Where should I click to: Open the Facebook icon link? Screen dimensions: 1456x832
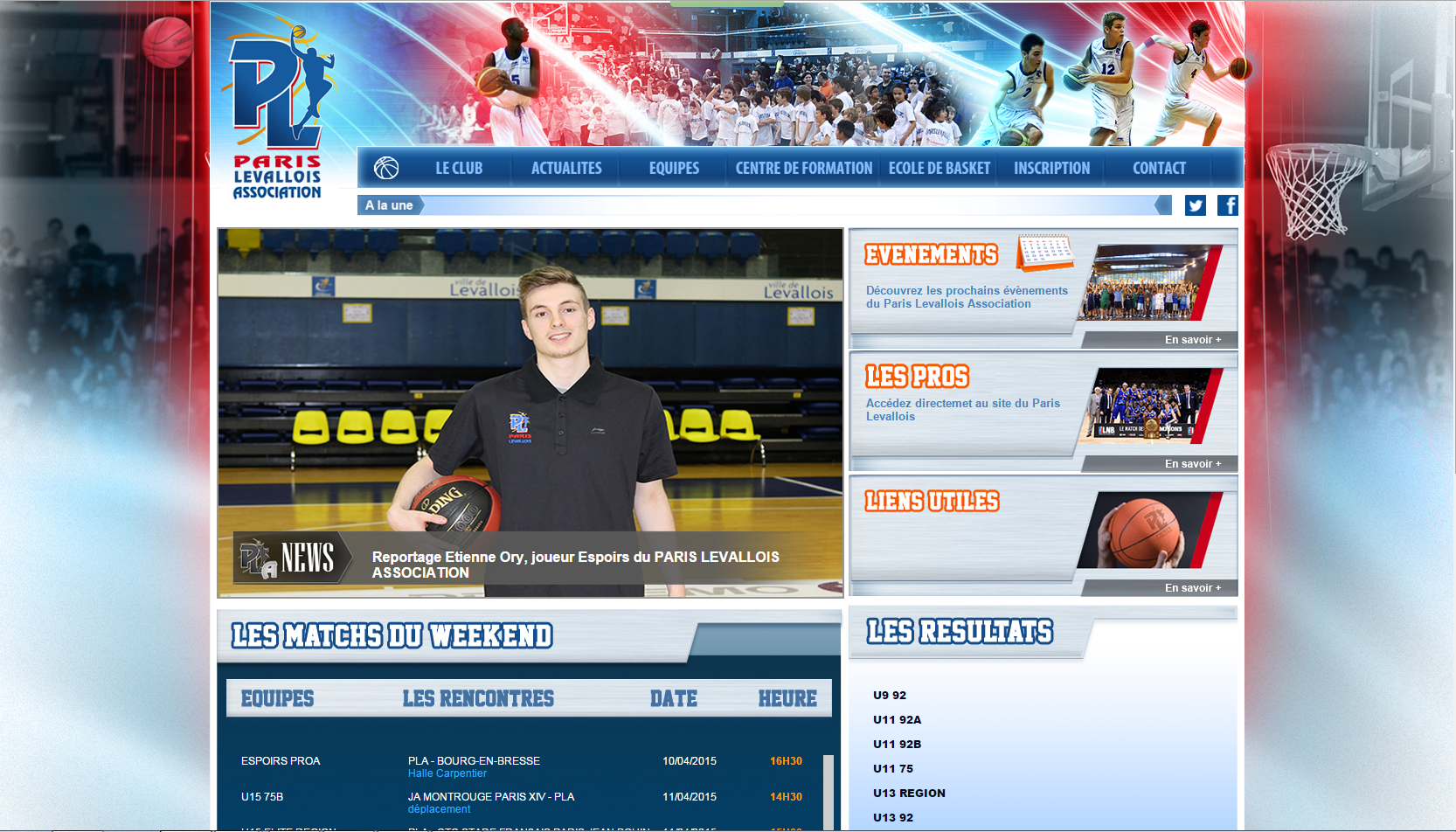coord(1228,205)
